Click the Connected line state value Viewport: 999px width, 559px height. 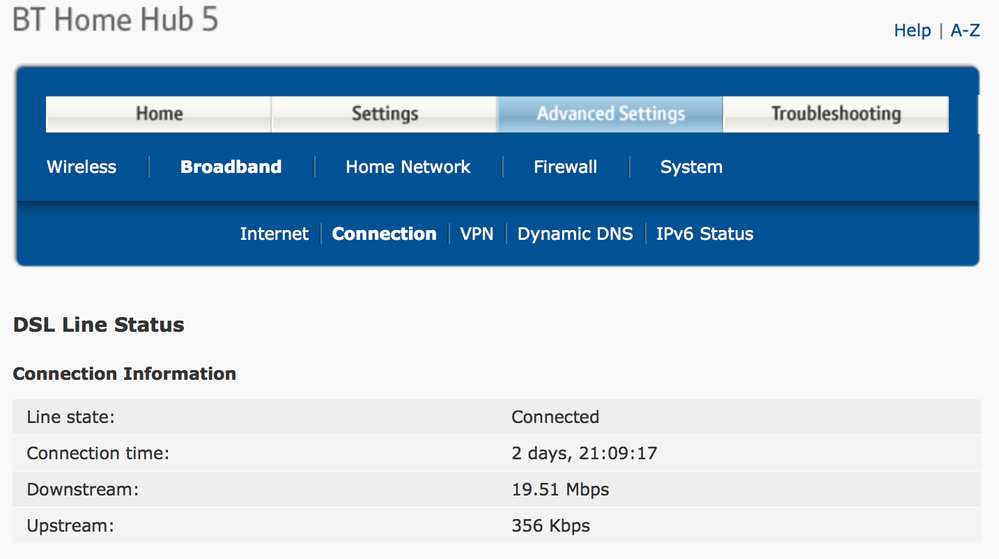pos(555,417)
